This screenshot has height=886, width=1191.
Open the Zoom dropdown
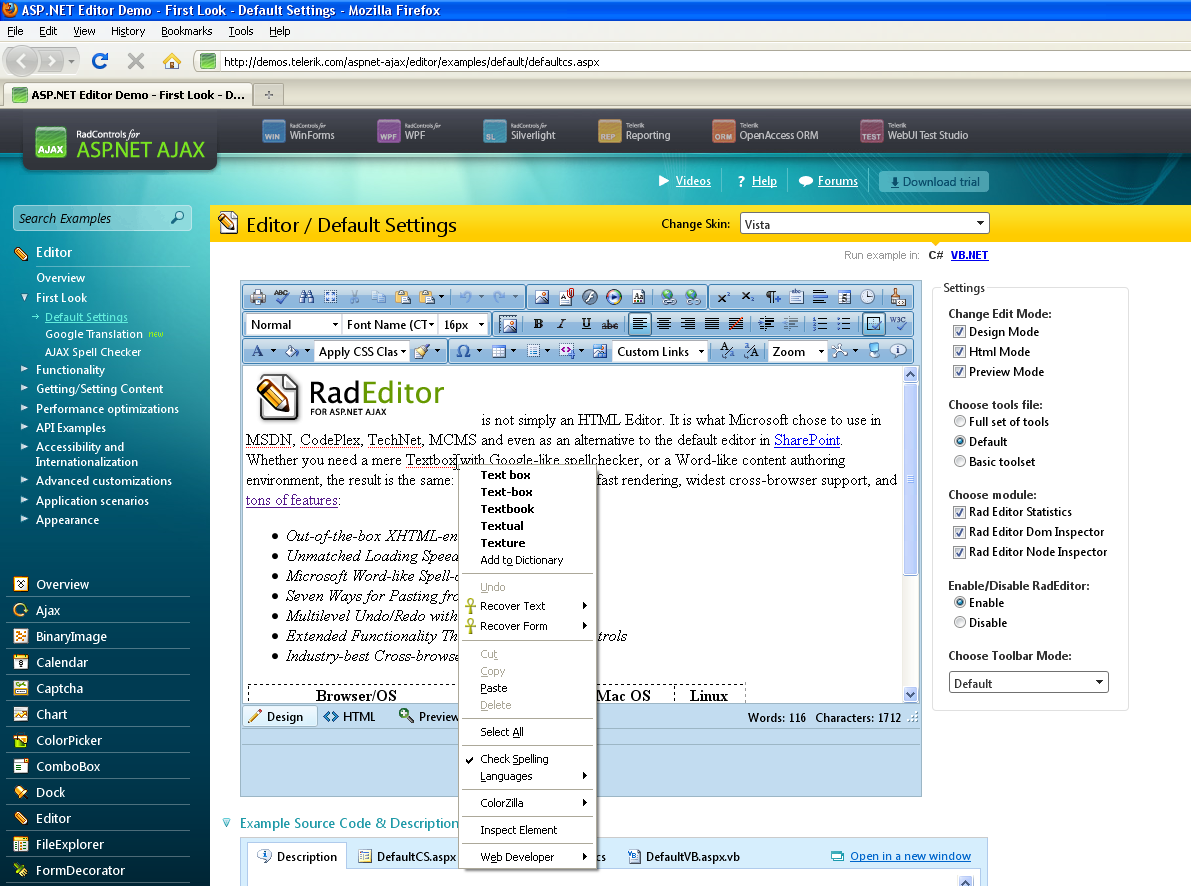(x=798, y=351)
